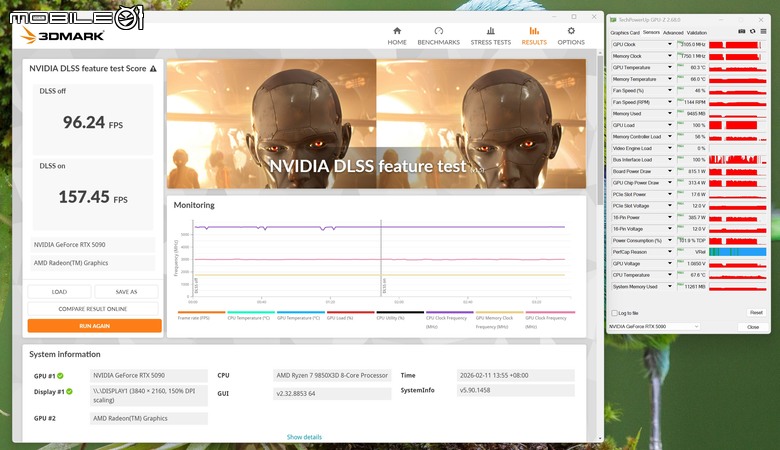The image size is (780, 450).
Task: Open the Memory Clock sensor dropdown
Action: 670,56
